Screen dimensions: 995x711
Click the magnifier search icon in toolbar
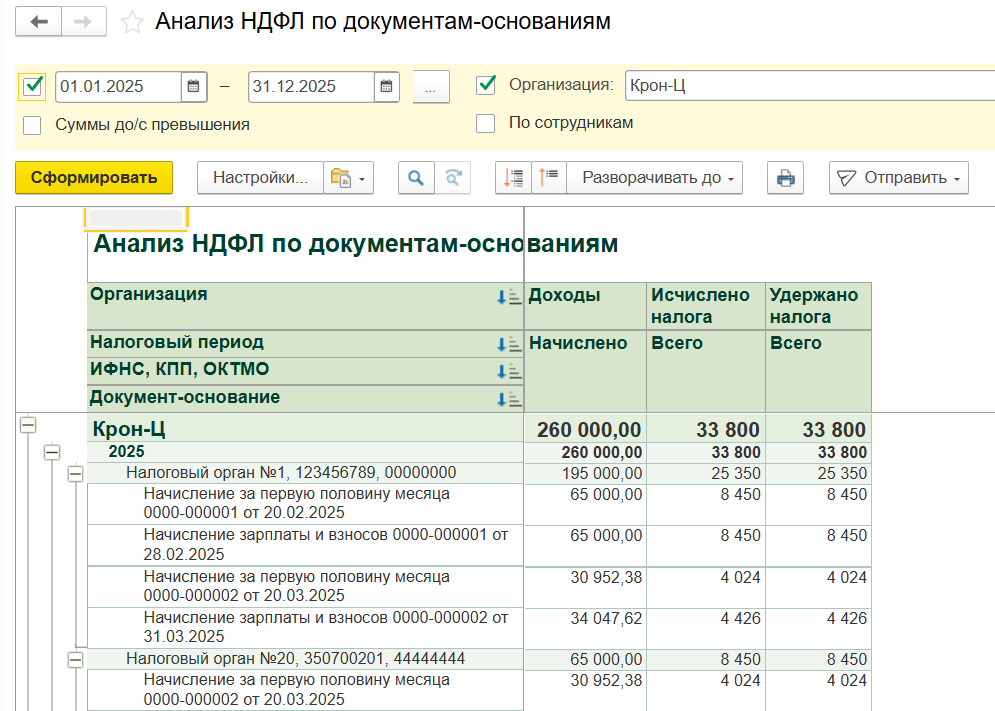click(415, 178)
